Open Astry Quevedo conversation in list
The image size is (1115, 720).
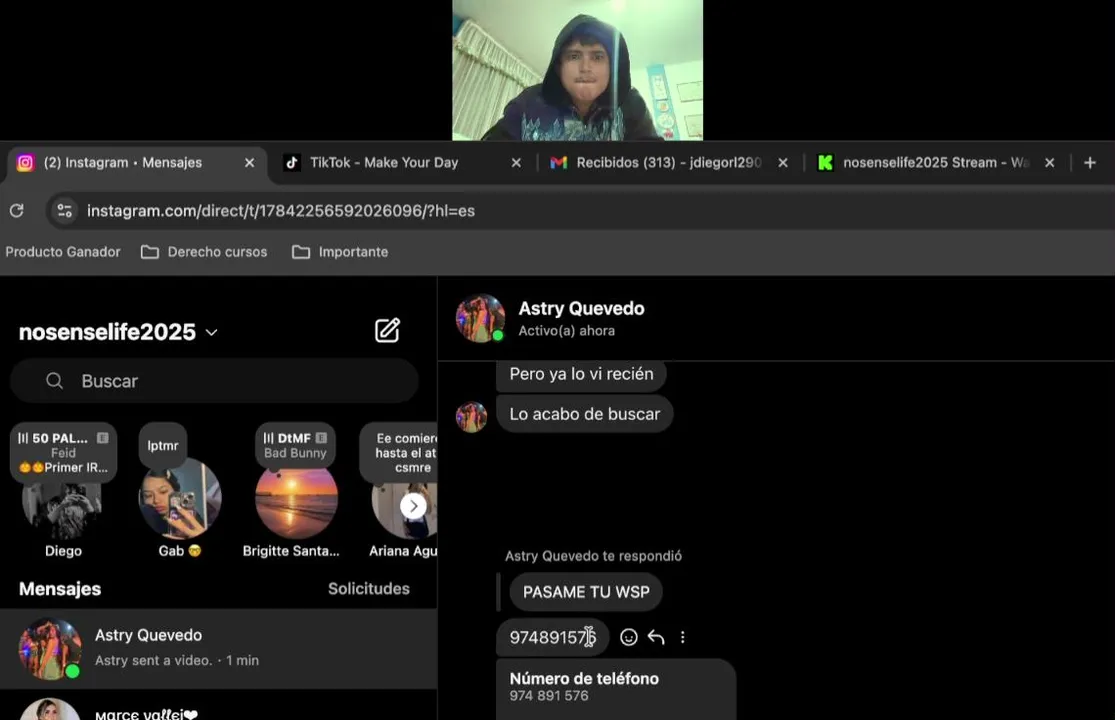218,648
